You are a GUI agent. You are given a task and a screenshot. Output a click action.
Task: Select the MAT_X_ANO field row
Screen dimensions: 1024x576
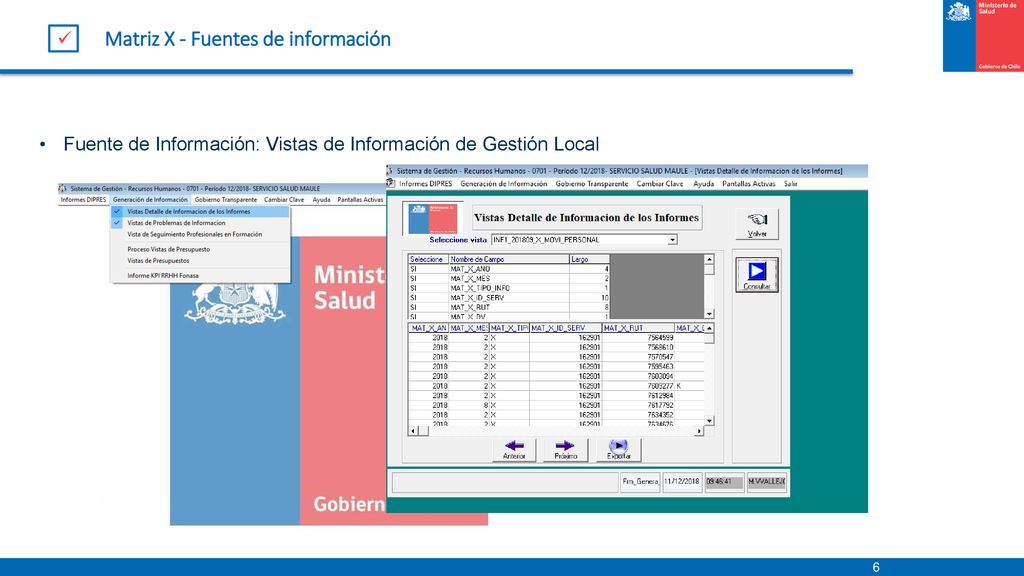point(509,269)
